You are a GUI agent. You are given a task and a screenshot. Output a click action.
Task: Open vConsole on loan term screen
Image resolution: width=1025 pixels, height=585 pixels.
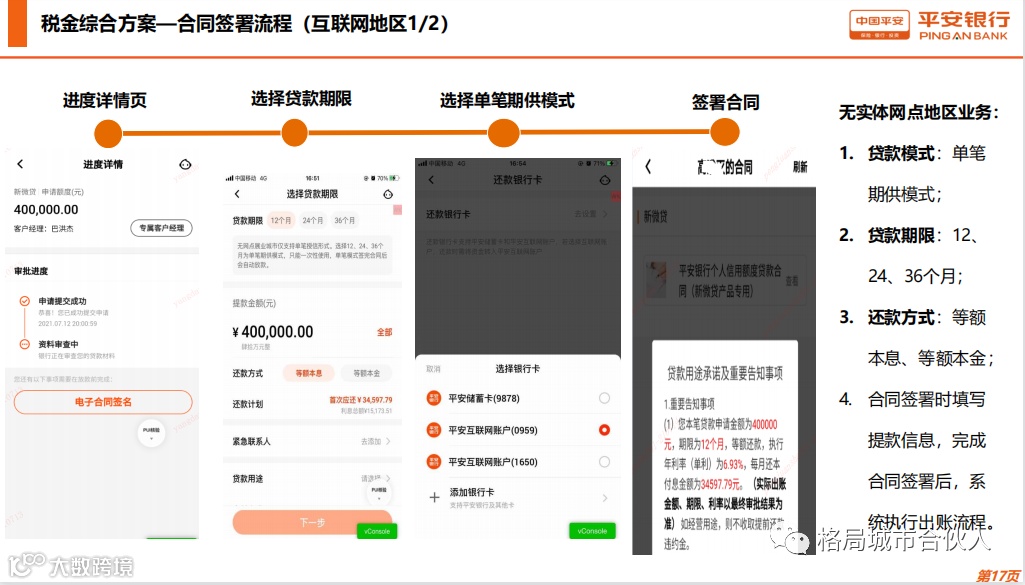(377, 531)
